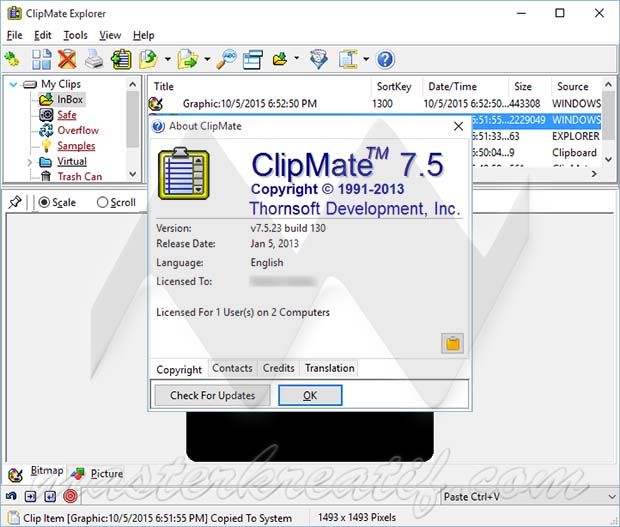The width and height of the screenshot is (620, 527).
Task: Click the boxed right-arrow icon in bottom bar
Action: (30, 496)
